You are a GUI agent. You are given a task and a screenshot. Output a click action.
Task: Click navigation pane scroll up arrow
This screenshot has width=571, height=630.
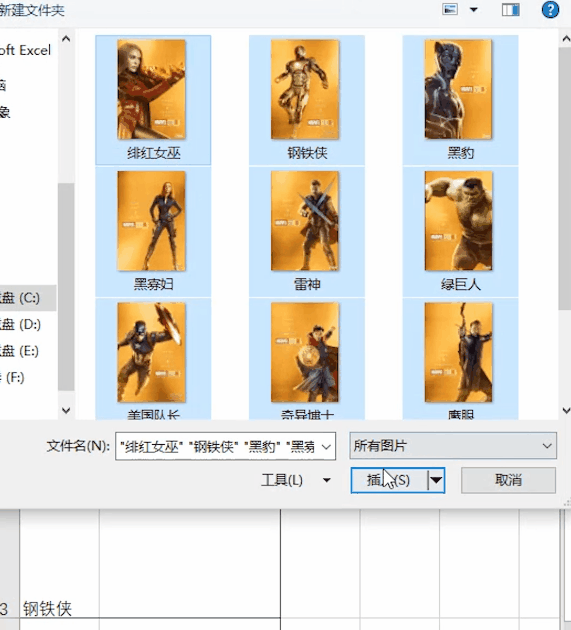pyautogui.click(x=66, y=39)
